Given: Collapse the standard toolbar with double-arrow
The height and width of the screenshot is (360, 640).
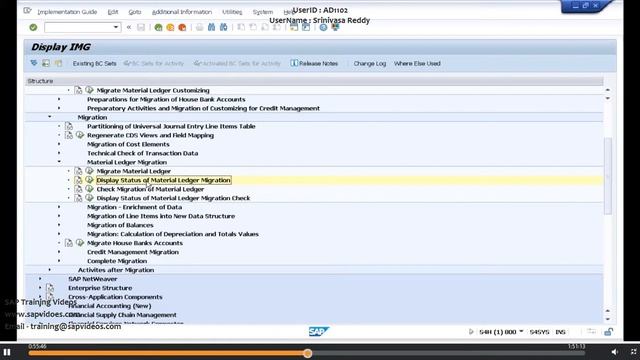Looking at the screenshot, I should pyautogui.click(x=129, y=27).
